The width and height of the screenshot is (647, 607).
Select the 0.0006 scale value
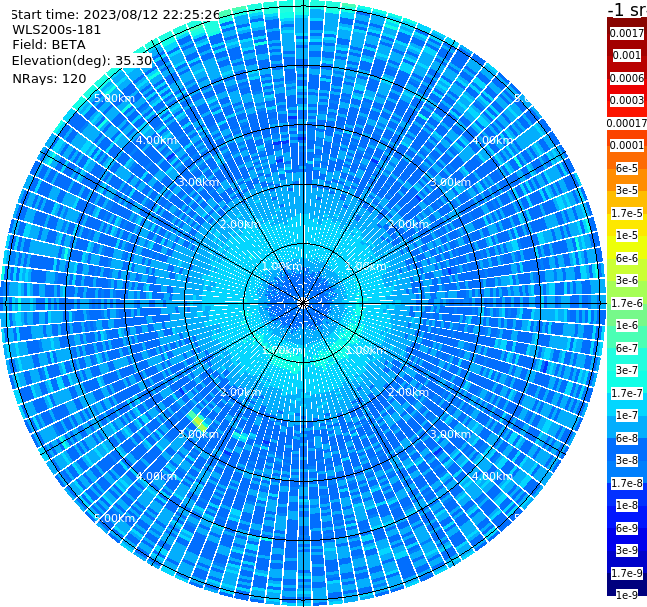point(627,78)
